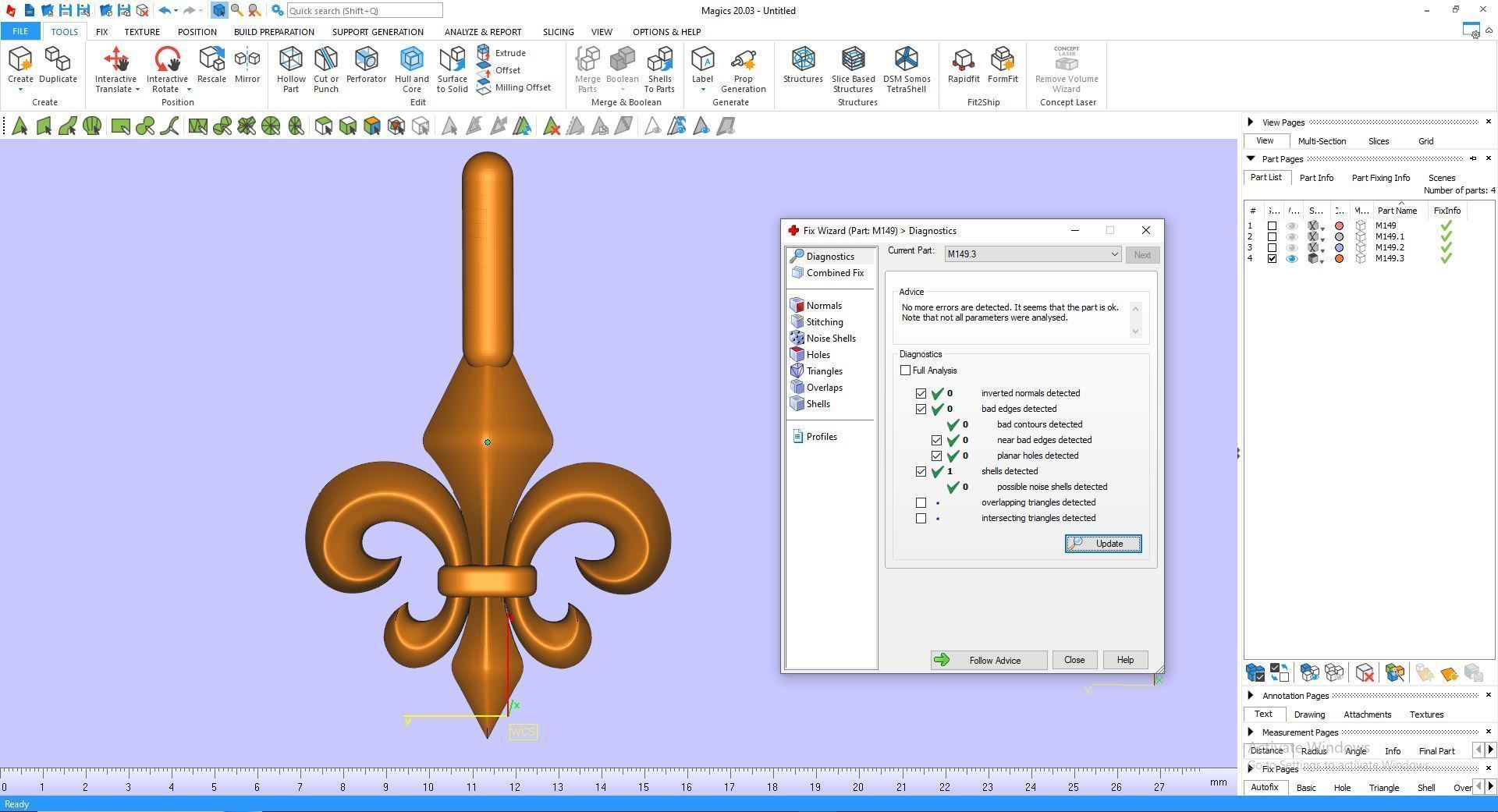Select DSM Somos TetraShell tool
The image size is (1498, 812).
(x=907, y=69)
